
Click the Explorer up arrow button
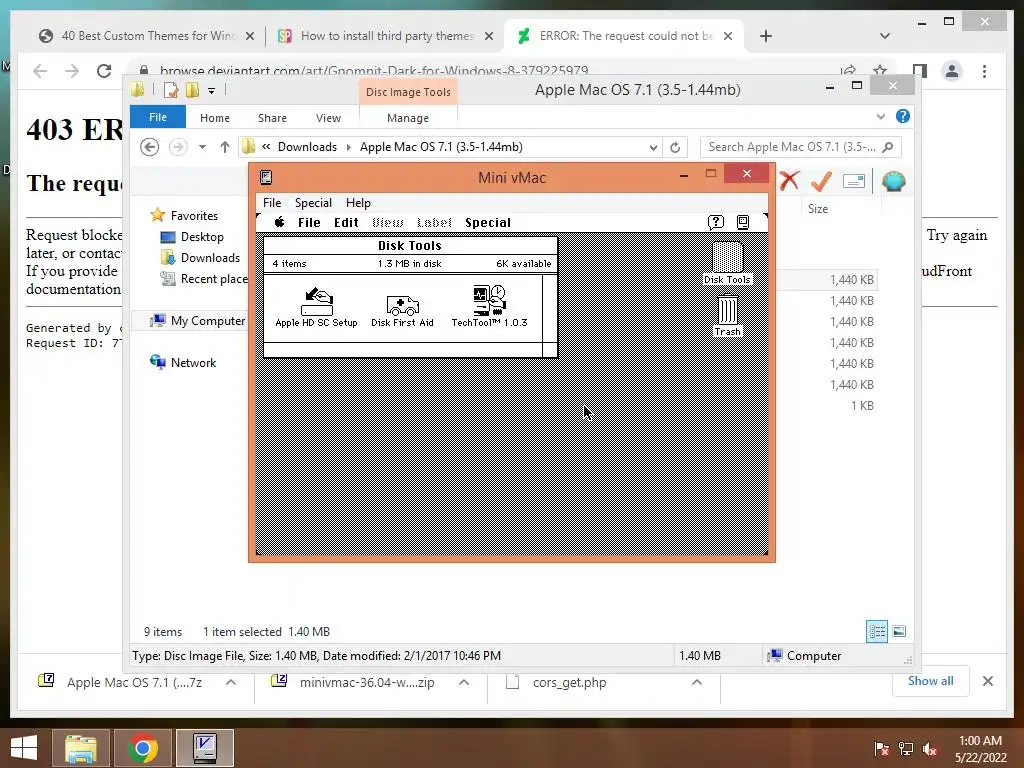click(x=225, y=147)
